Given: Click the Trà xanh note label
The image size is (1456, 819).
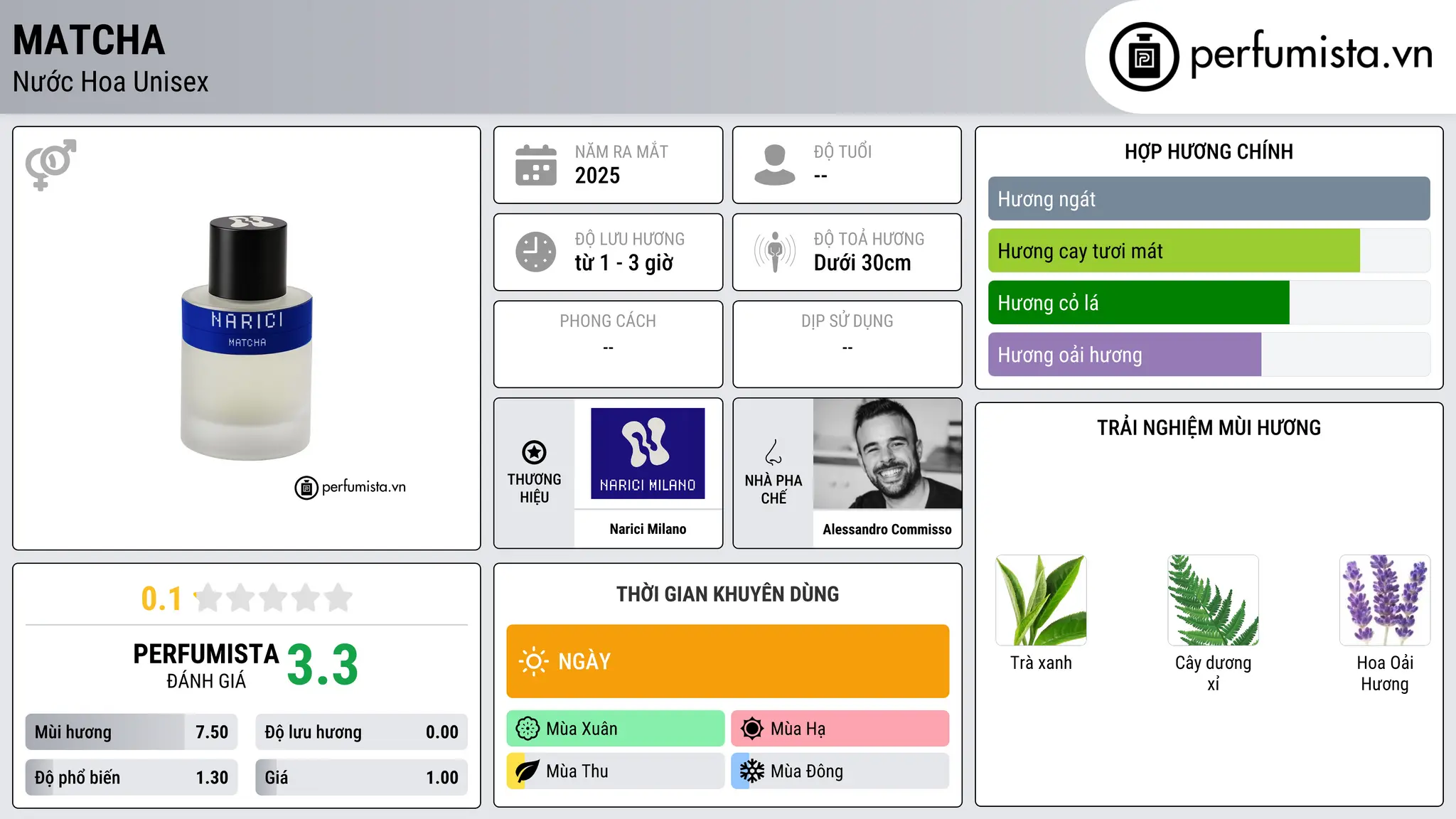Looking at the screenshot, I should coord(1041,663).
